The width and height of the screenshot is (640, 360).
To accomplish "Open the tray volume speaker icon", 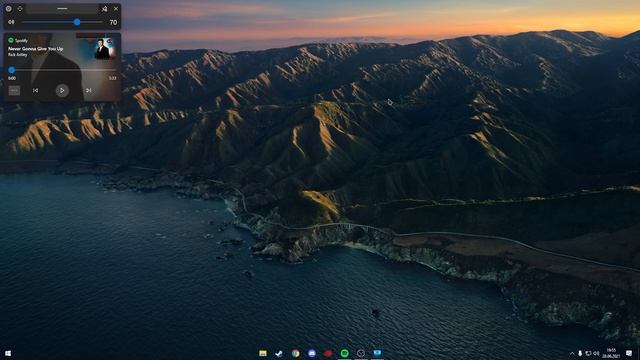I will [596, 353].
